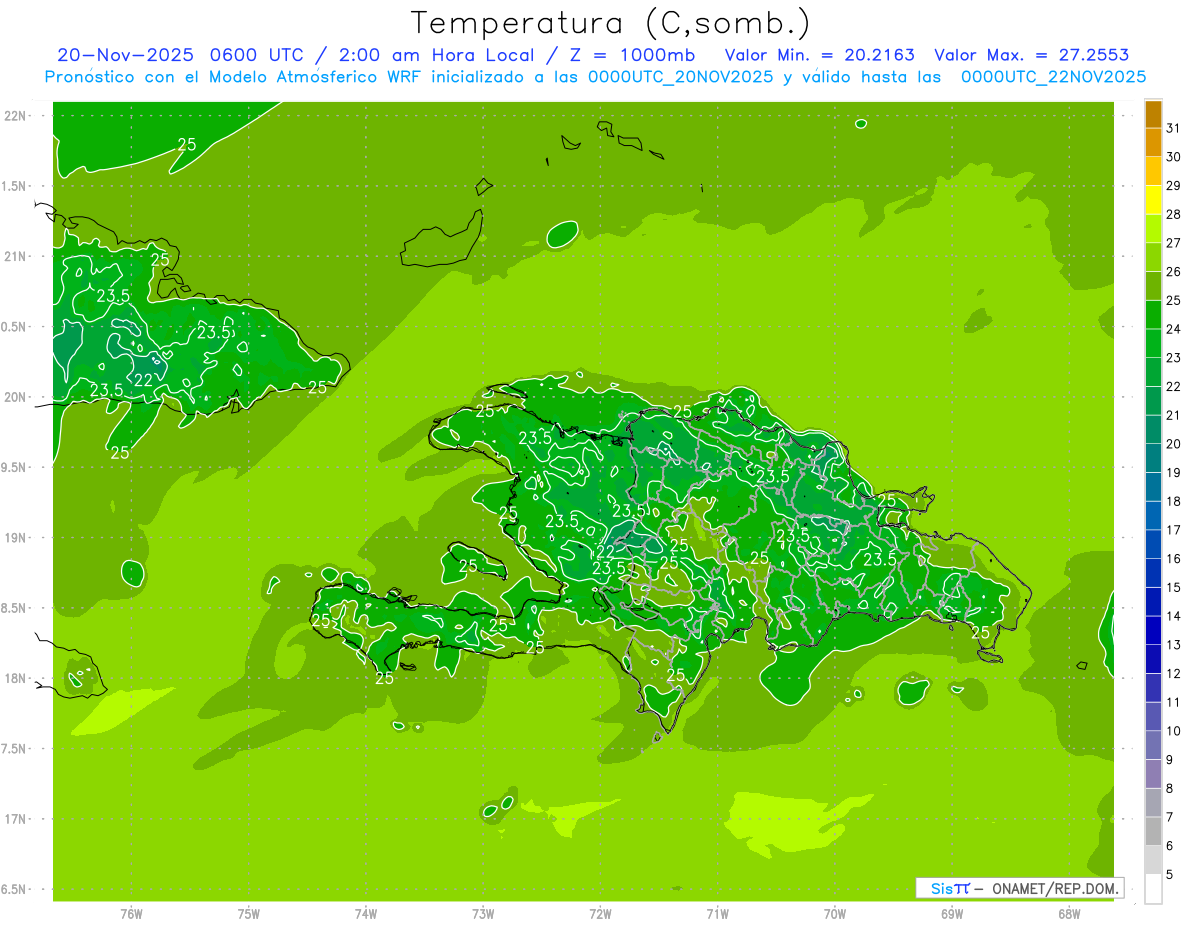Click the legend label "24"

[x=1174, y=329]
